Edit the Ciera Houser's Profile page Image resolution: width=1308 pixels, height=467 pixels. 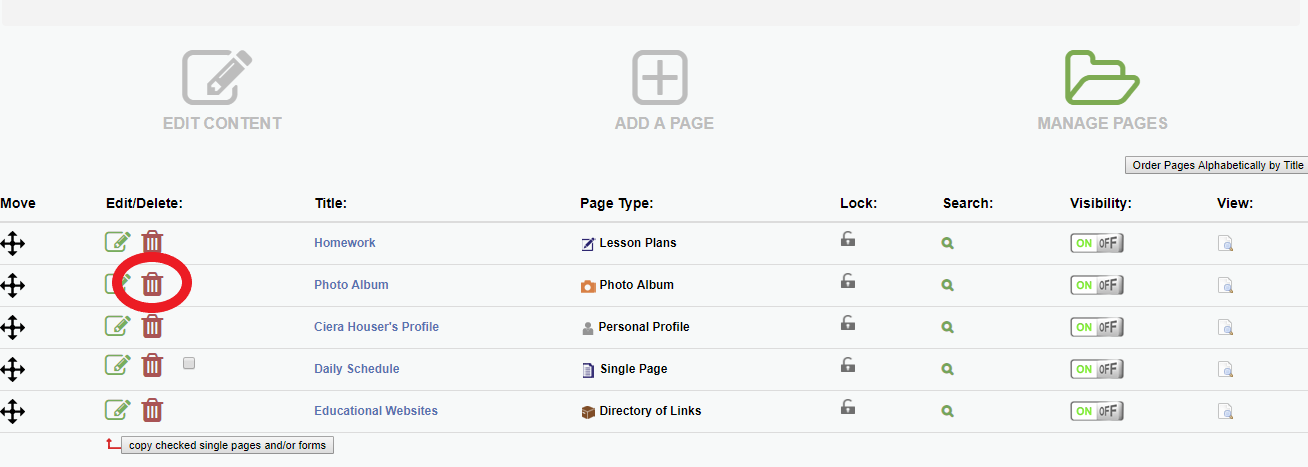[x=118, y=326]
